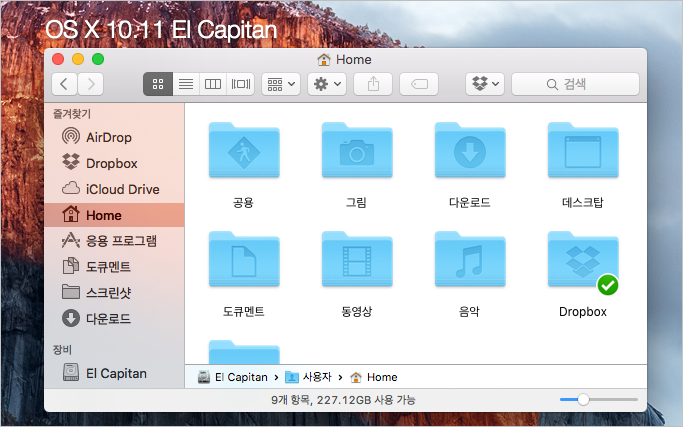Open the gear action menu
683x427 pixels.
pos(327,84)
